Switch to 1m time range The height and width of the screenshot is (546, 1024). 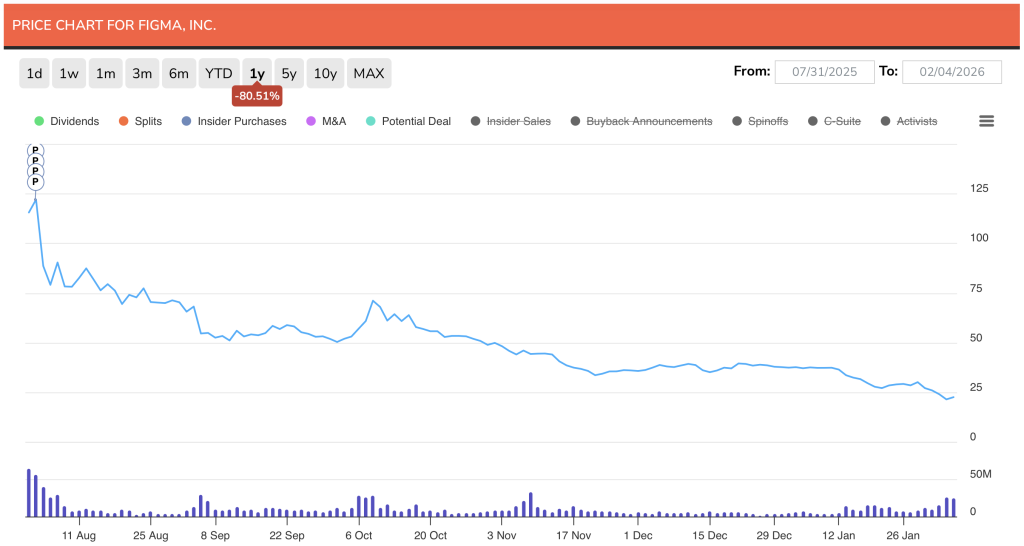click(106, 73)
